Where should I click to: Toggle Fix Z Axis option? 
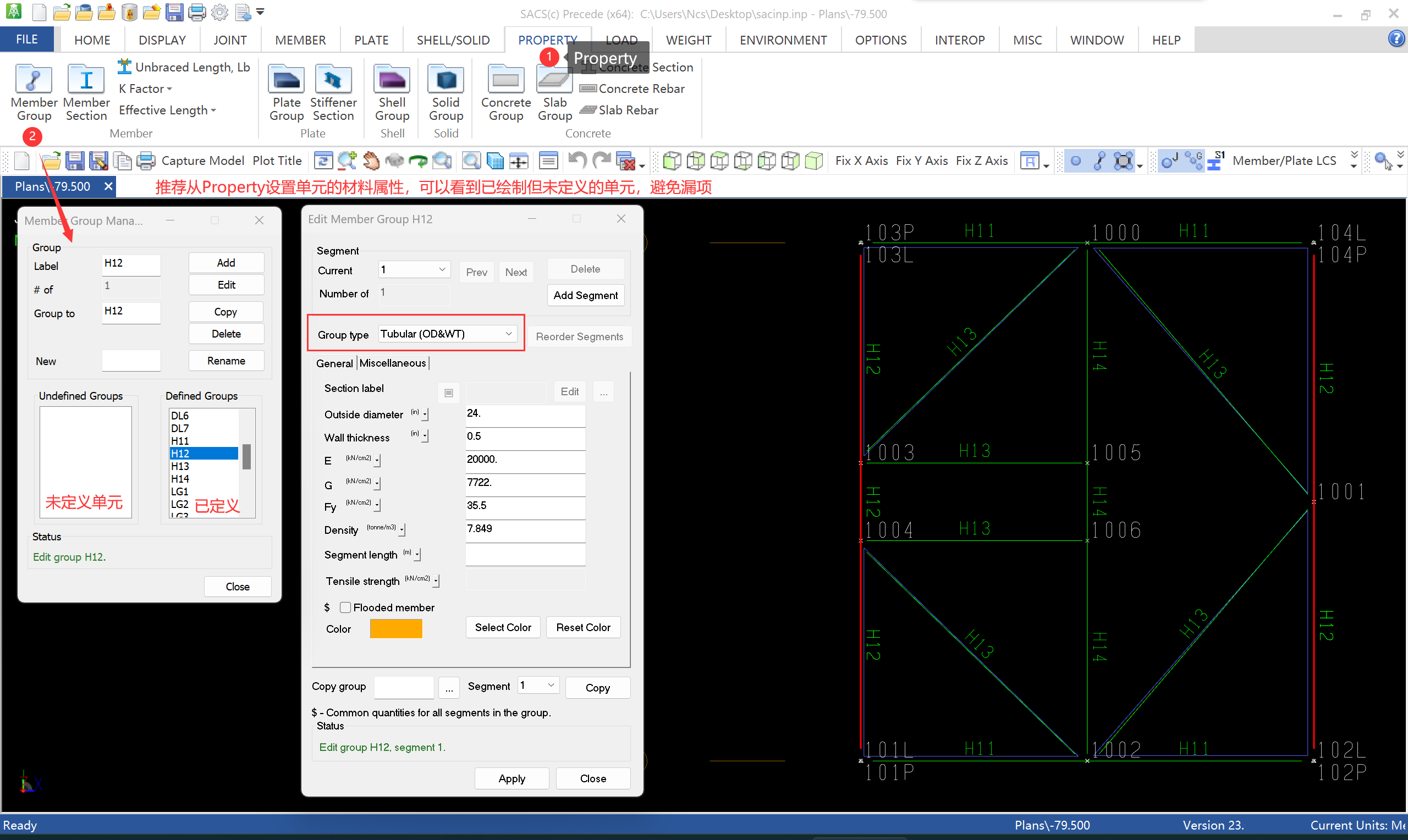[x=981, y=161]
